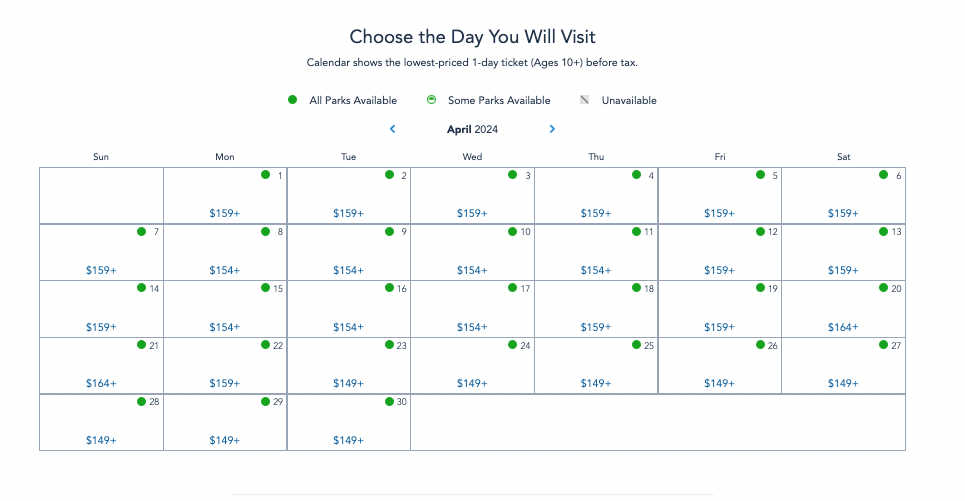
Task: Click the April 2024 month label
Action: click(x=472, y=129)
